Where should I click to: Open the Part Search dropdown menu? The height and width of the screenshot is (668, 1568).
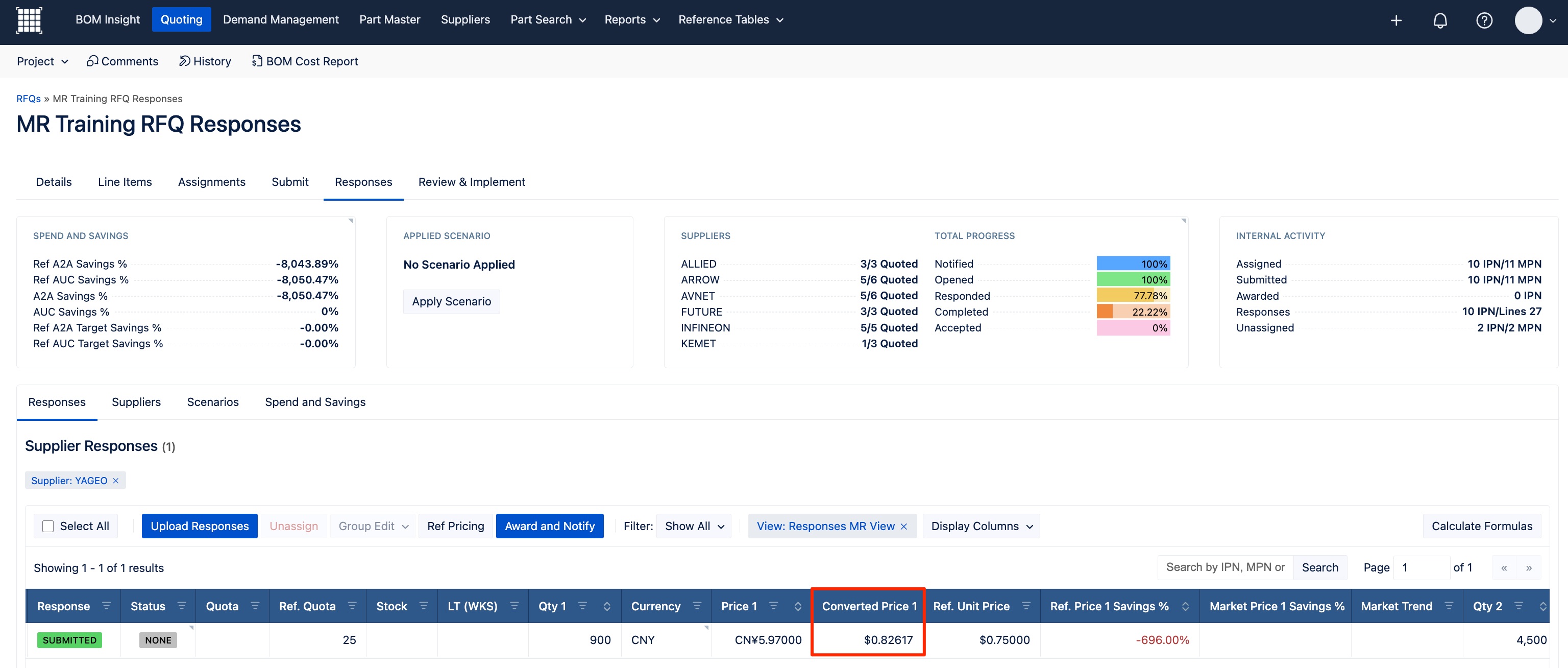pyautogui.click(x=548, y=19)
